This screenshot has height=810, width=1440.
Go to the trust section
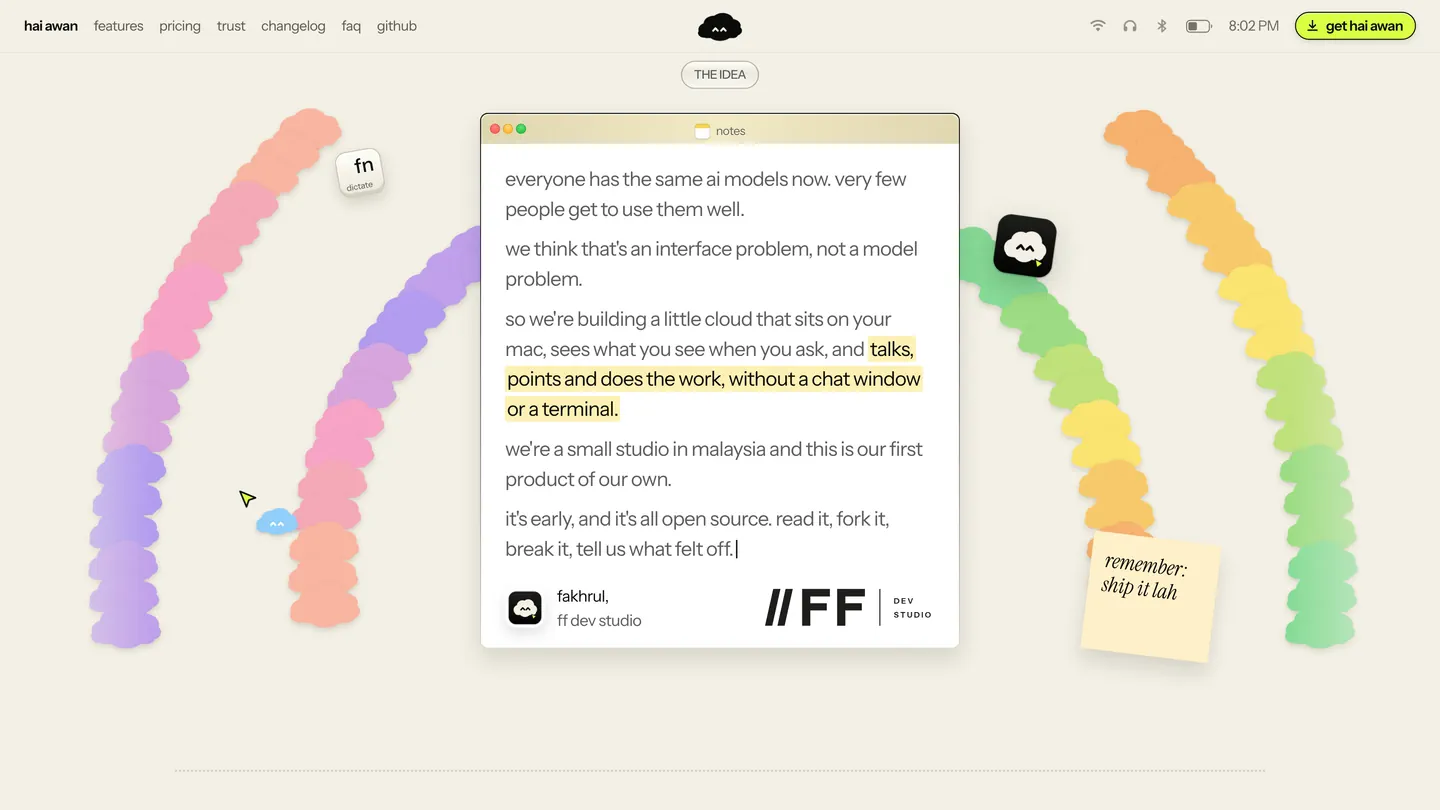click(231, 26)
